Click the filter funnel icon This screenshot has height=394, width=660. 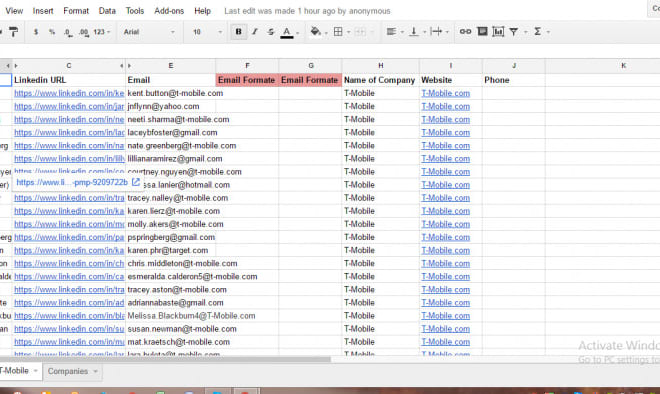[514, 32]
